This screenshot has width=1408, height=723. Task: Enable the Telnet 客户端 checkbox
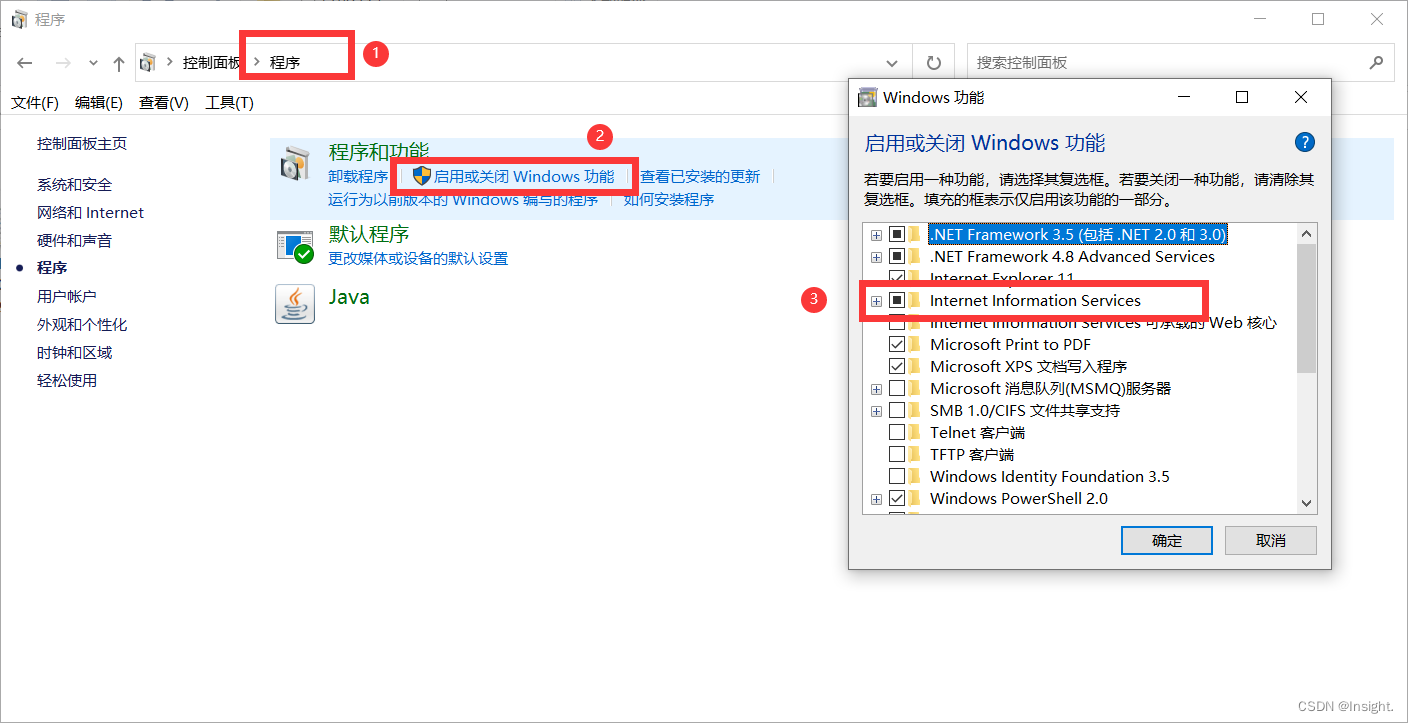tap(897, 432)
